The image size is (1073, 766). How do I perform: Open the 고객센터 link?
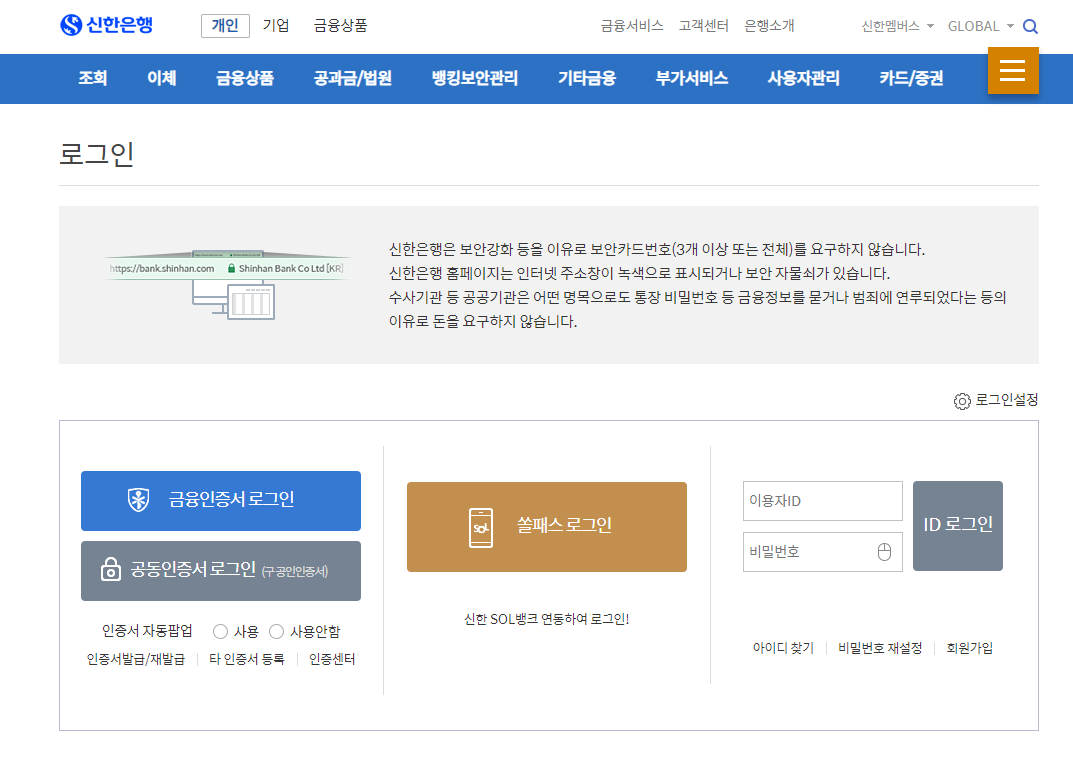pos(703,26)
